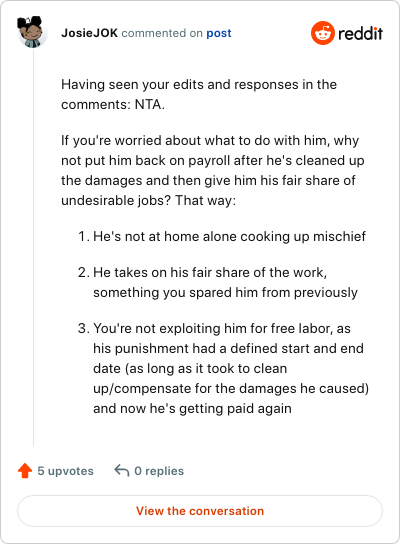Image resolution: width=400 pixels, height=544 pixels.
Task: Click the Reddit Snoo logo icon
Action: pyautogui.click(x=323, y=33)
